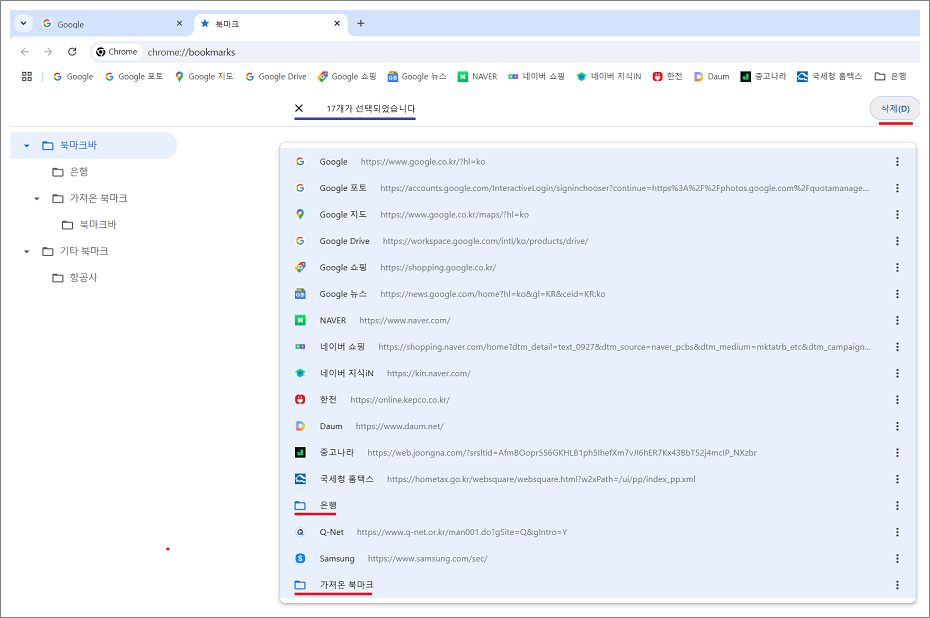Screen dimensions: 930x618
Task: Open more options for 중고나라 row
Action: pos(897,453)
